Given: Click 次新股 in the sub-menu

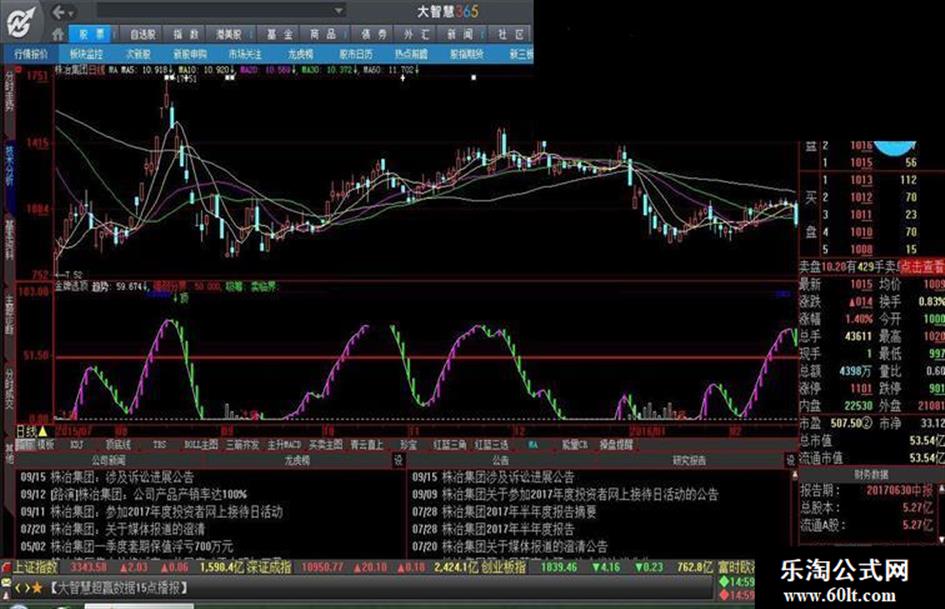Looking at the screenshot, I should [x=138, y=54].
